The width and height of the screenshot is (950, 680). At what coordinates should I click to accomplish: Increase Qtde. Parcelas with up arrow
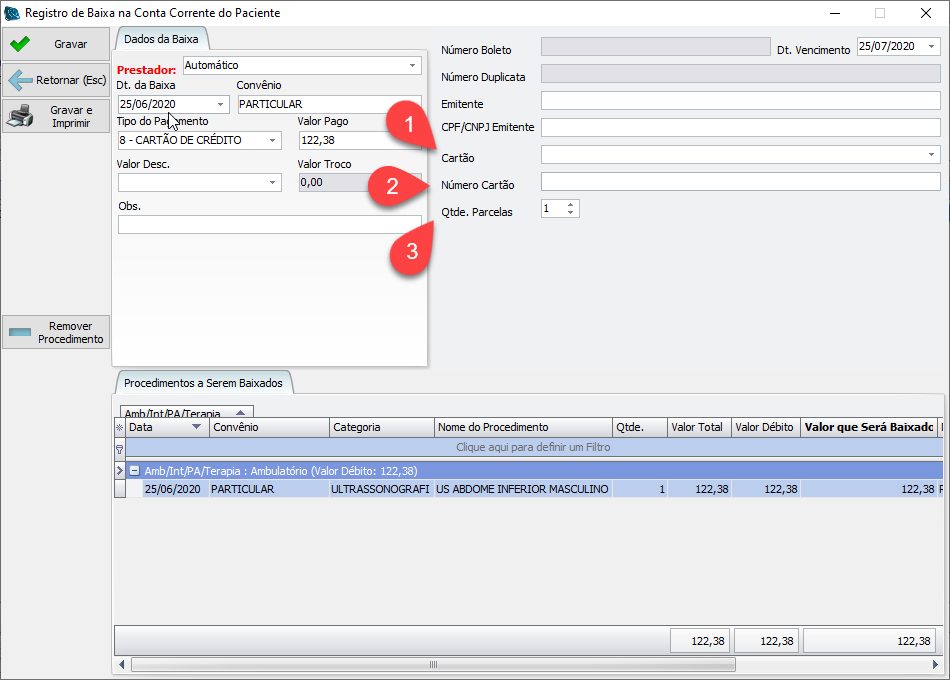pos(570,204)
